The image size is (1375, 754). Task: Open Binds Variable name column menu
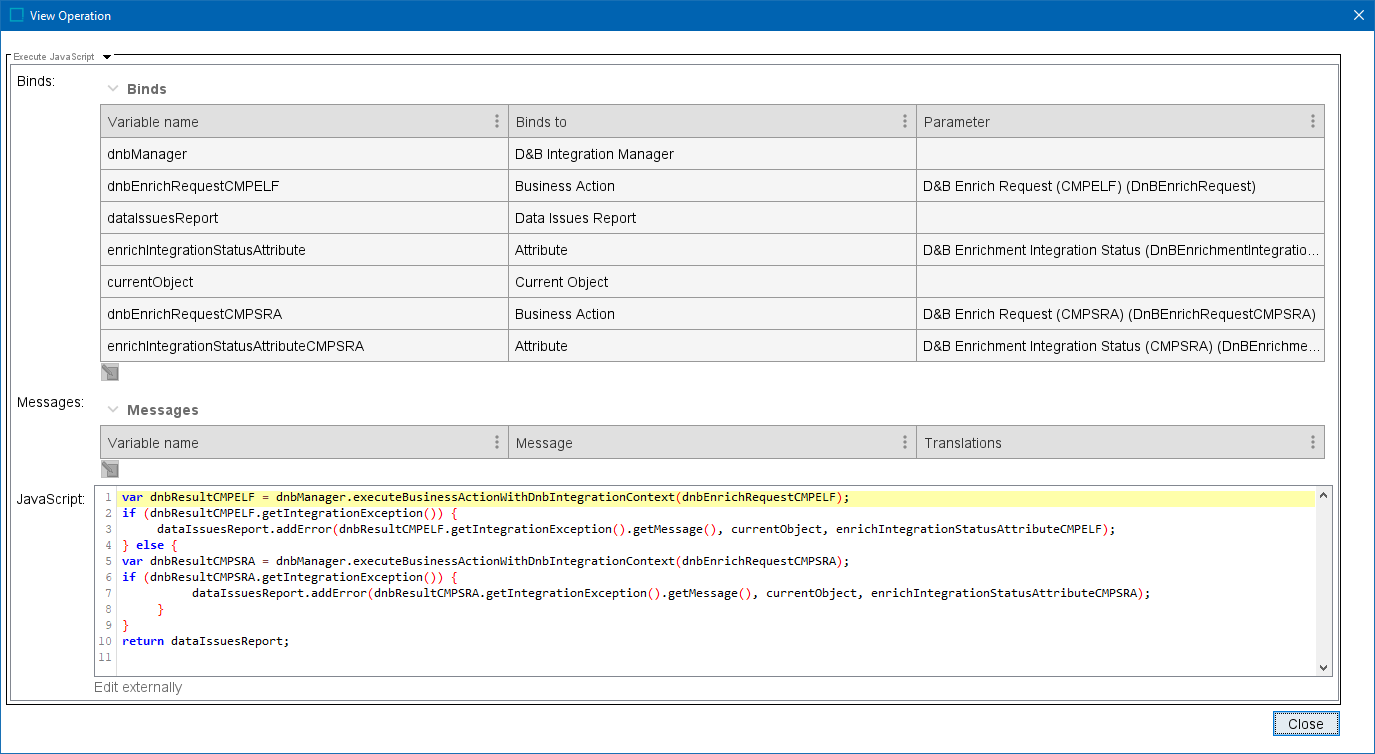tap(497, 122)
